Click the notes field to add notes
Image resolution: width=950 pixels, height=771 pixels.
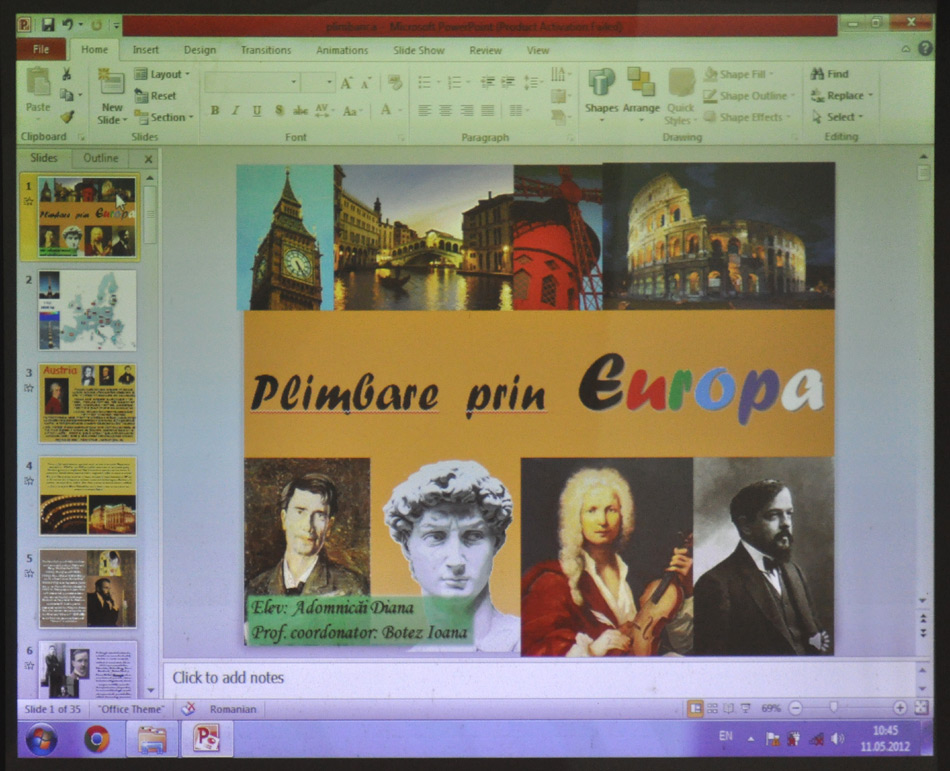(539, 678)
